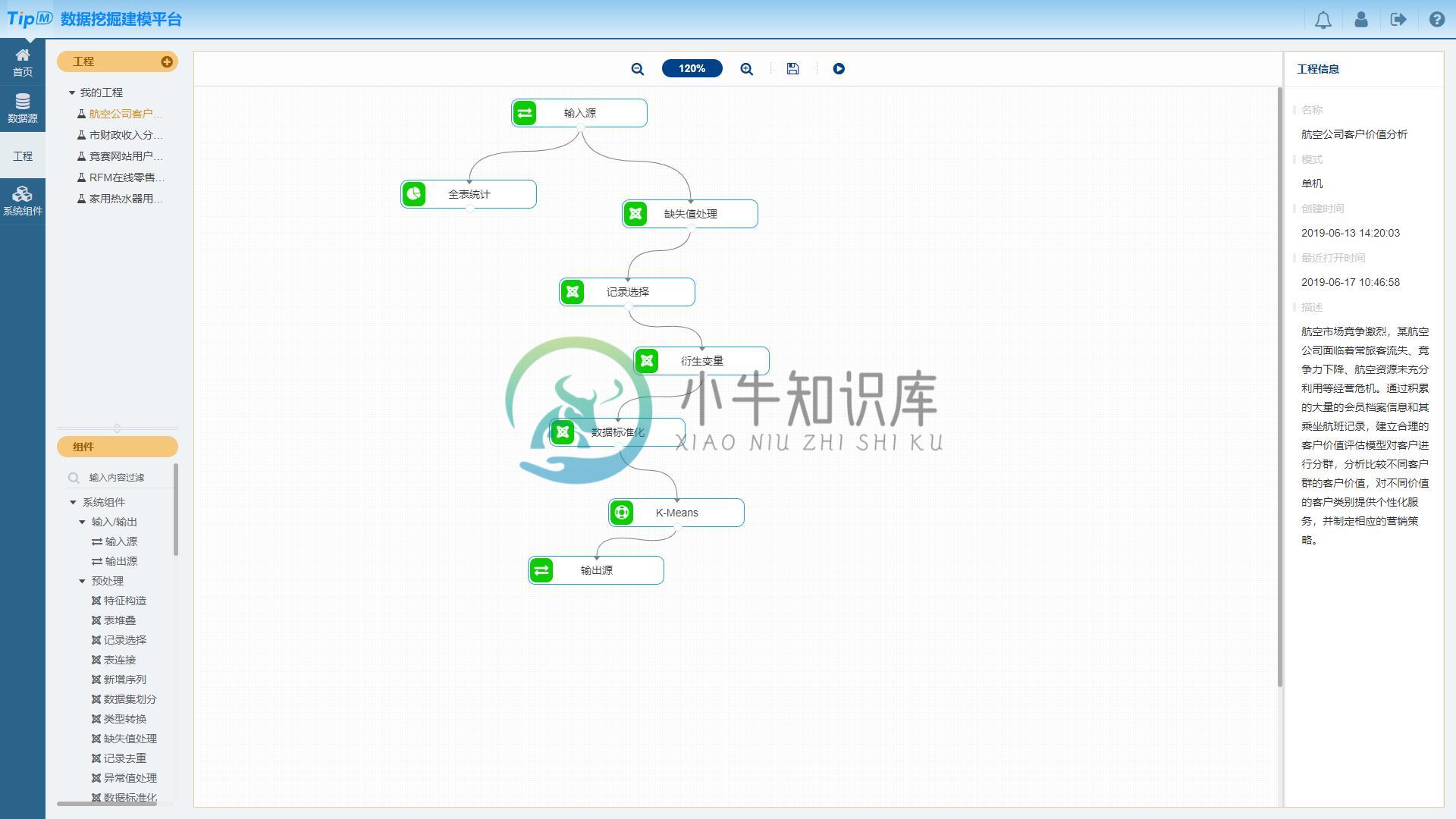
Task: Click the logout icon
Action: pos(1399,20)
